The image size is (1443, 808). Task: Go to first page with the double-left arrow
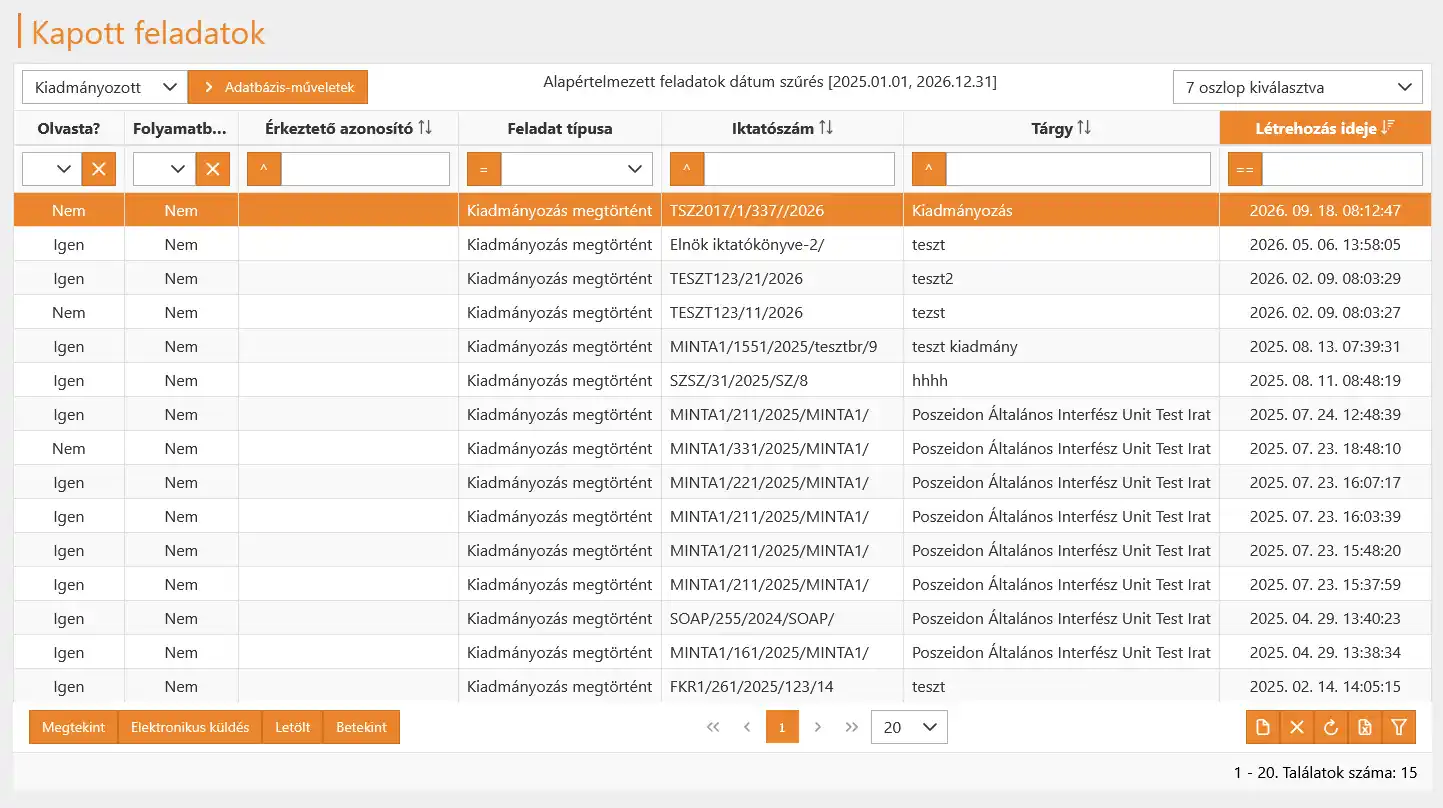pyautogui.click(x=713, y=727)
